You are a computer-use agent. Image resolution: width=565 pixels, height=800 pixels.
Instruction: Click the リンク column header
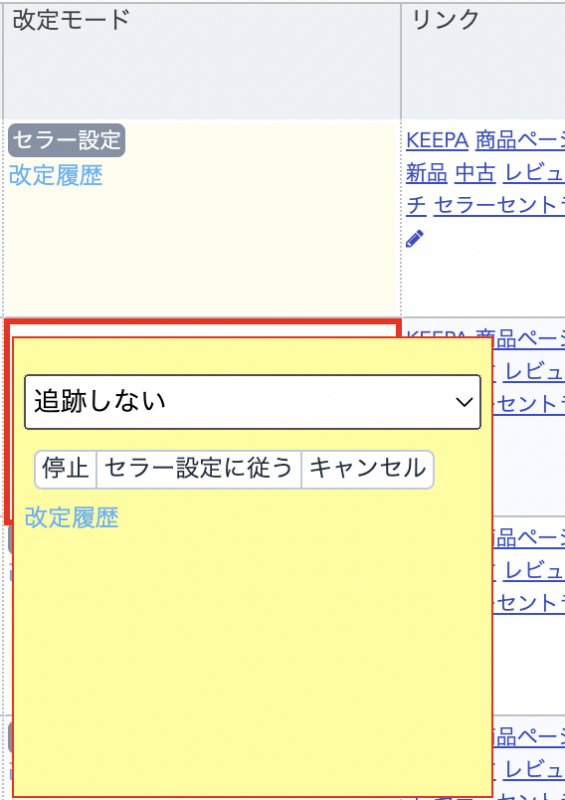tap(483, 61)
